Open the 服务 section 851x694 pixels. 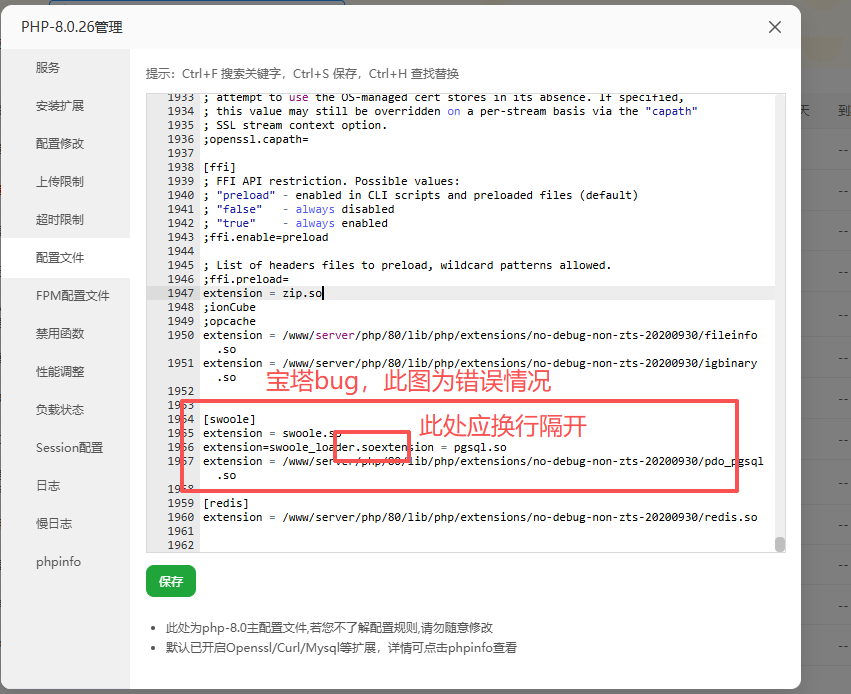point(48,68)
